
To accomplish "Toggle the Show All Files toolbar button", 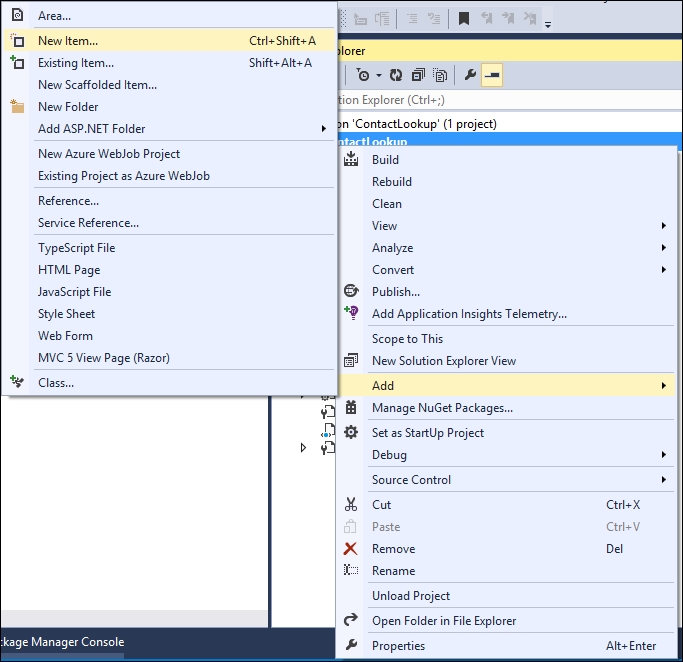I will [x=440, y=75].
